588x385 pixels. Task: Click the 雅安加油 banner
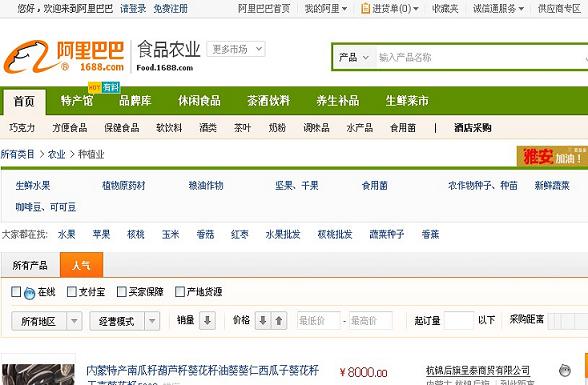[x=552, y=156]
